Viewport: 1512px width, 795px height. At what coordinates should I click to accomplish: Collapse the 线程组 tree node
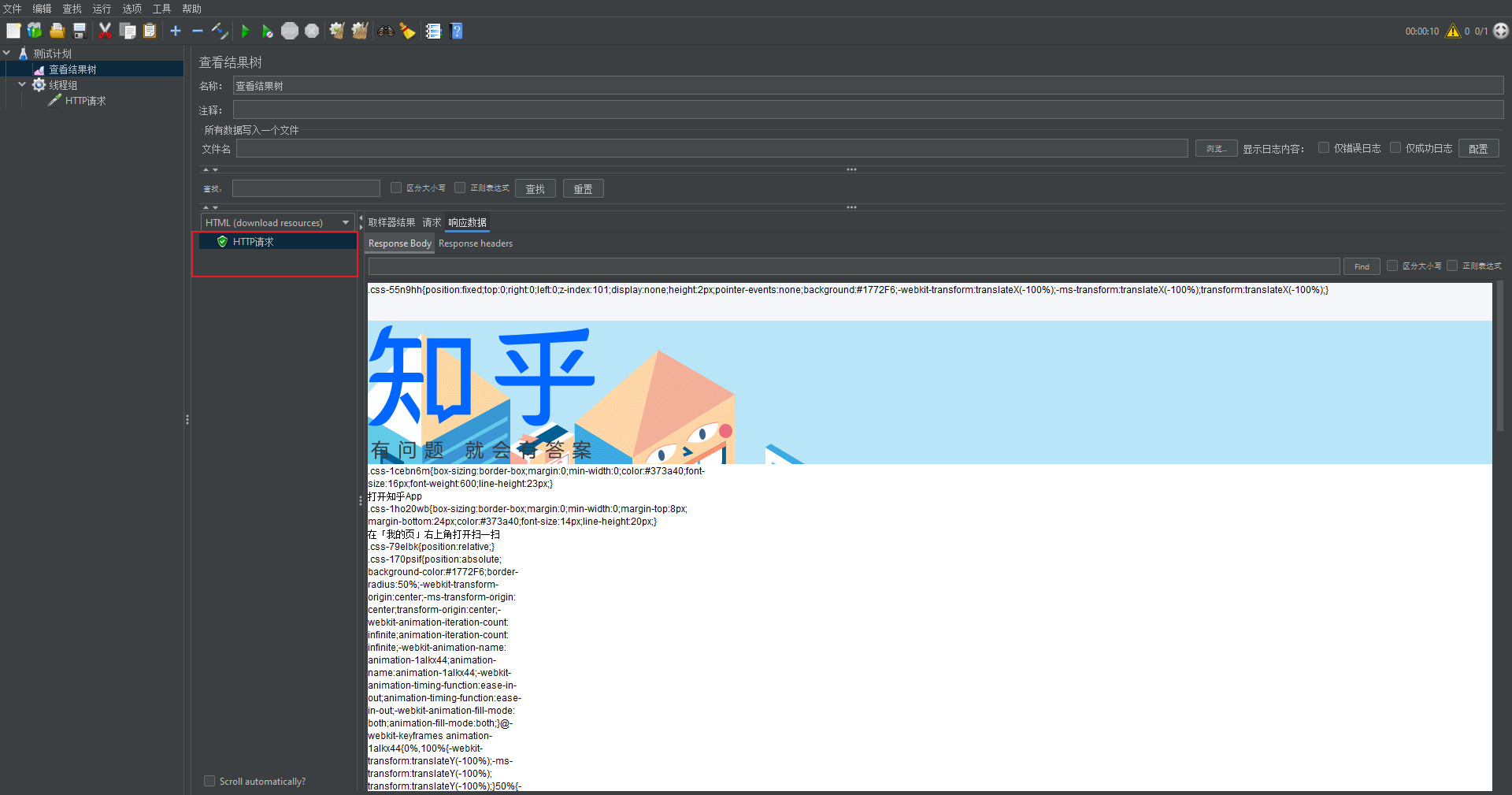(x=22, y=84)
